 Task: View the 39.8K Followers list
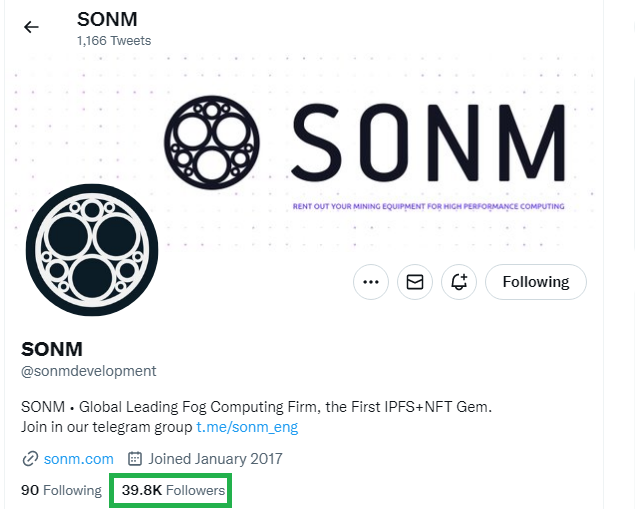(173, 490)
